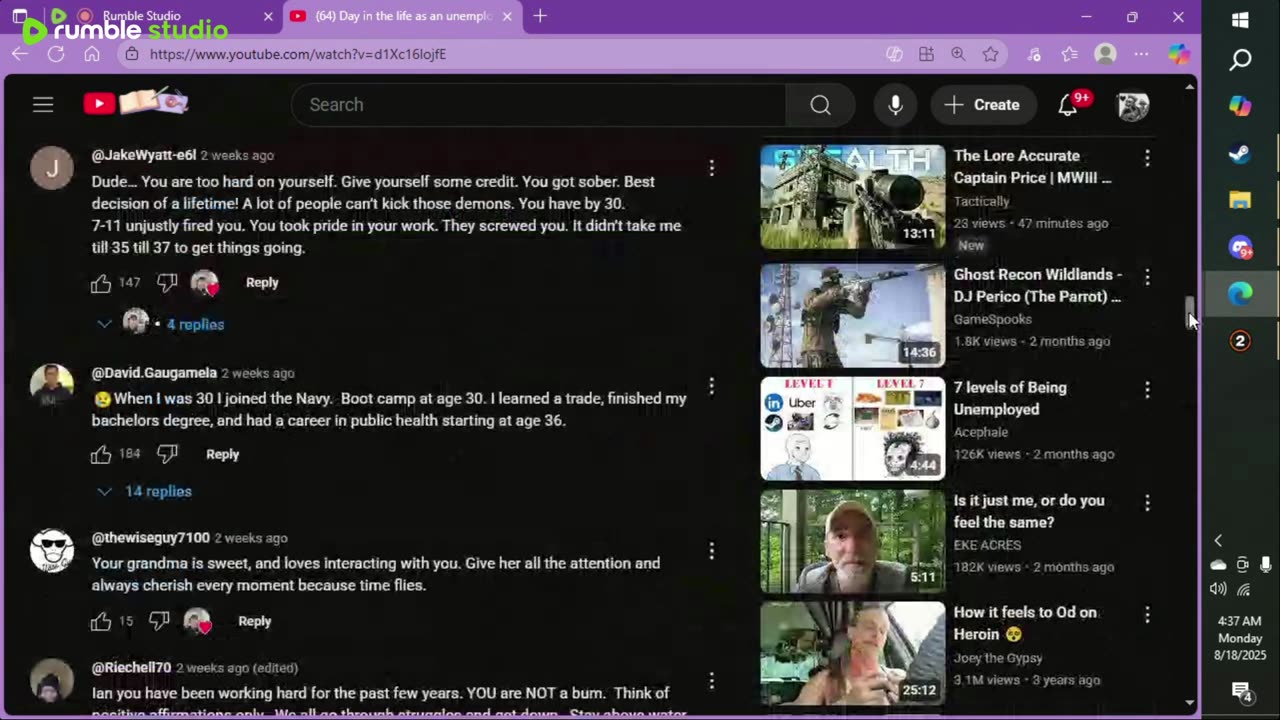
Task: View site information lock icon
Action: 131,54
